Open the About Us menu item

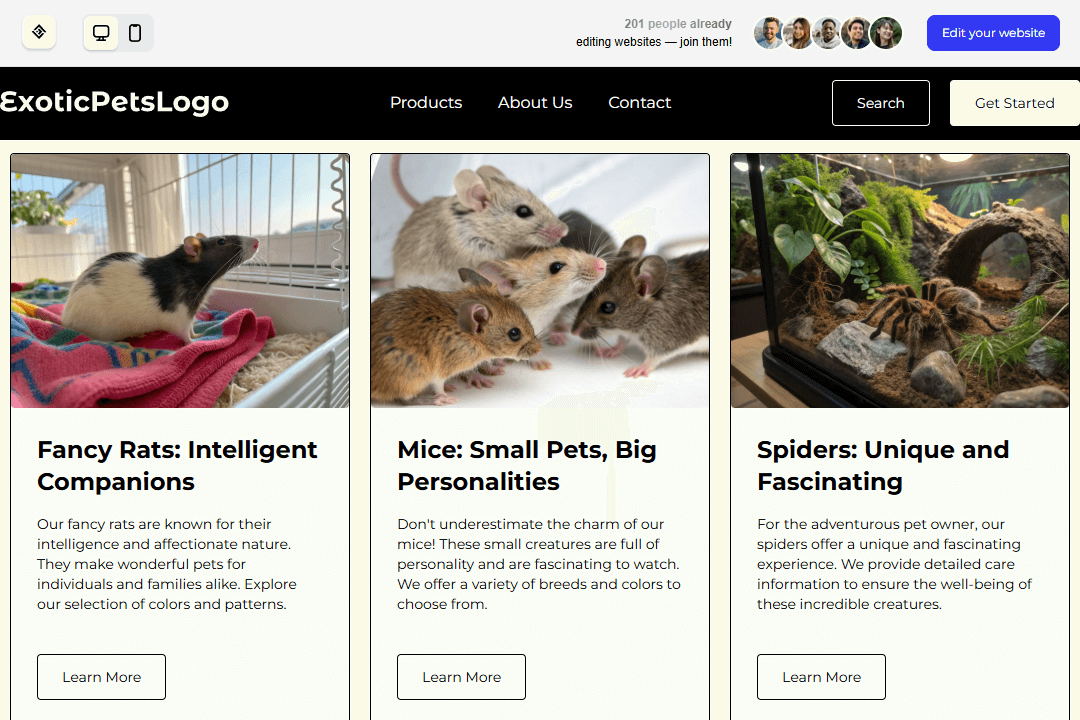coord(535,103)
